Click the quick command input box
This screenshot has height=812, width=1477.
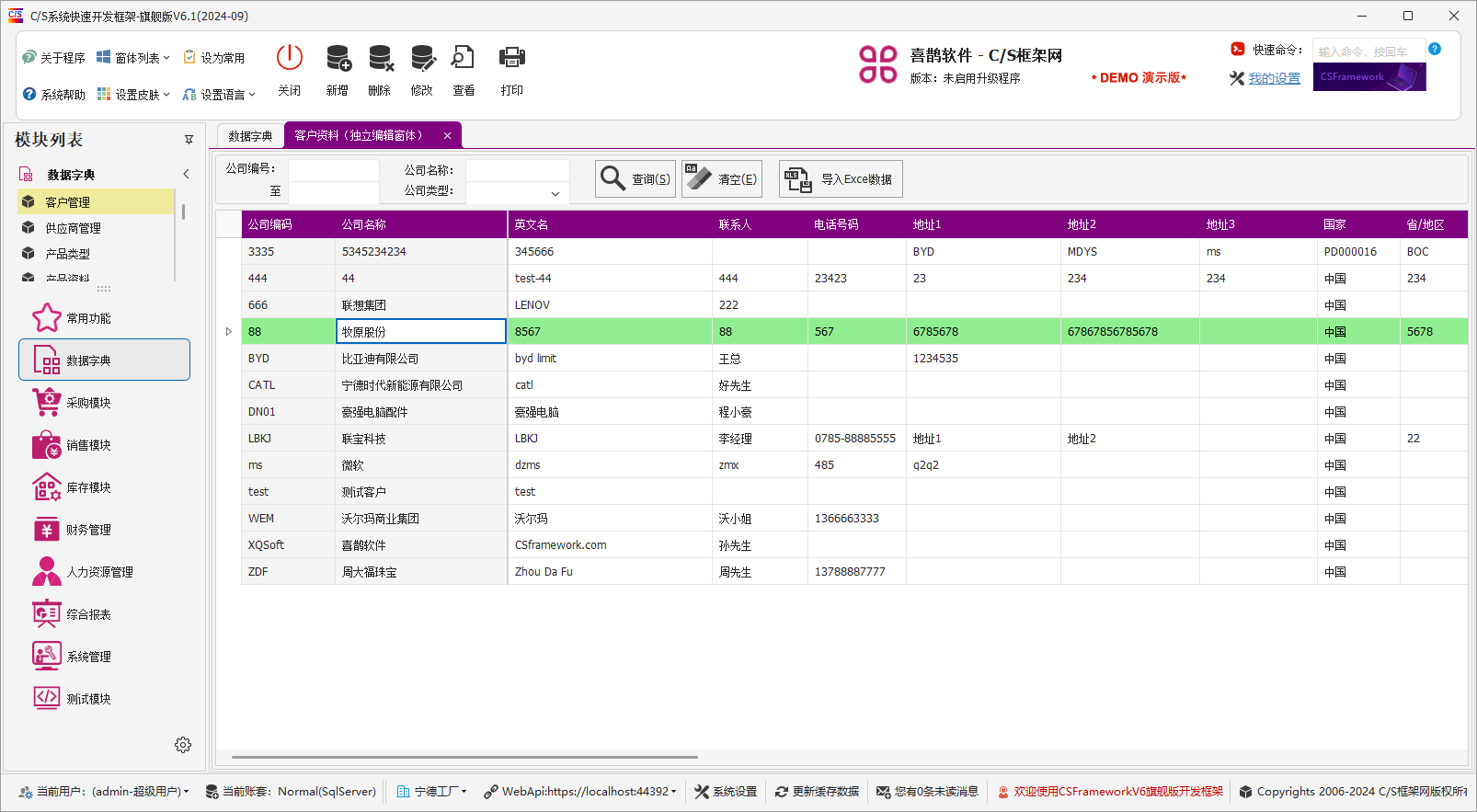(1368, 51)
